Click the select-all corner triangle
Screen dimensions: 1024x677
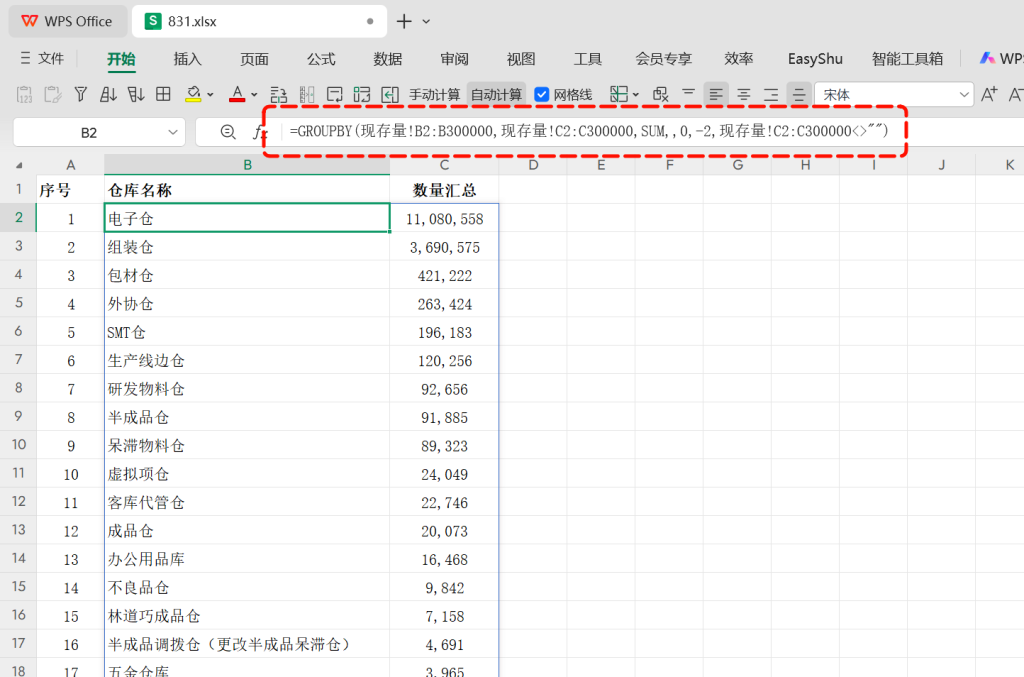pyautogui.click(x=19, y=165)
